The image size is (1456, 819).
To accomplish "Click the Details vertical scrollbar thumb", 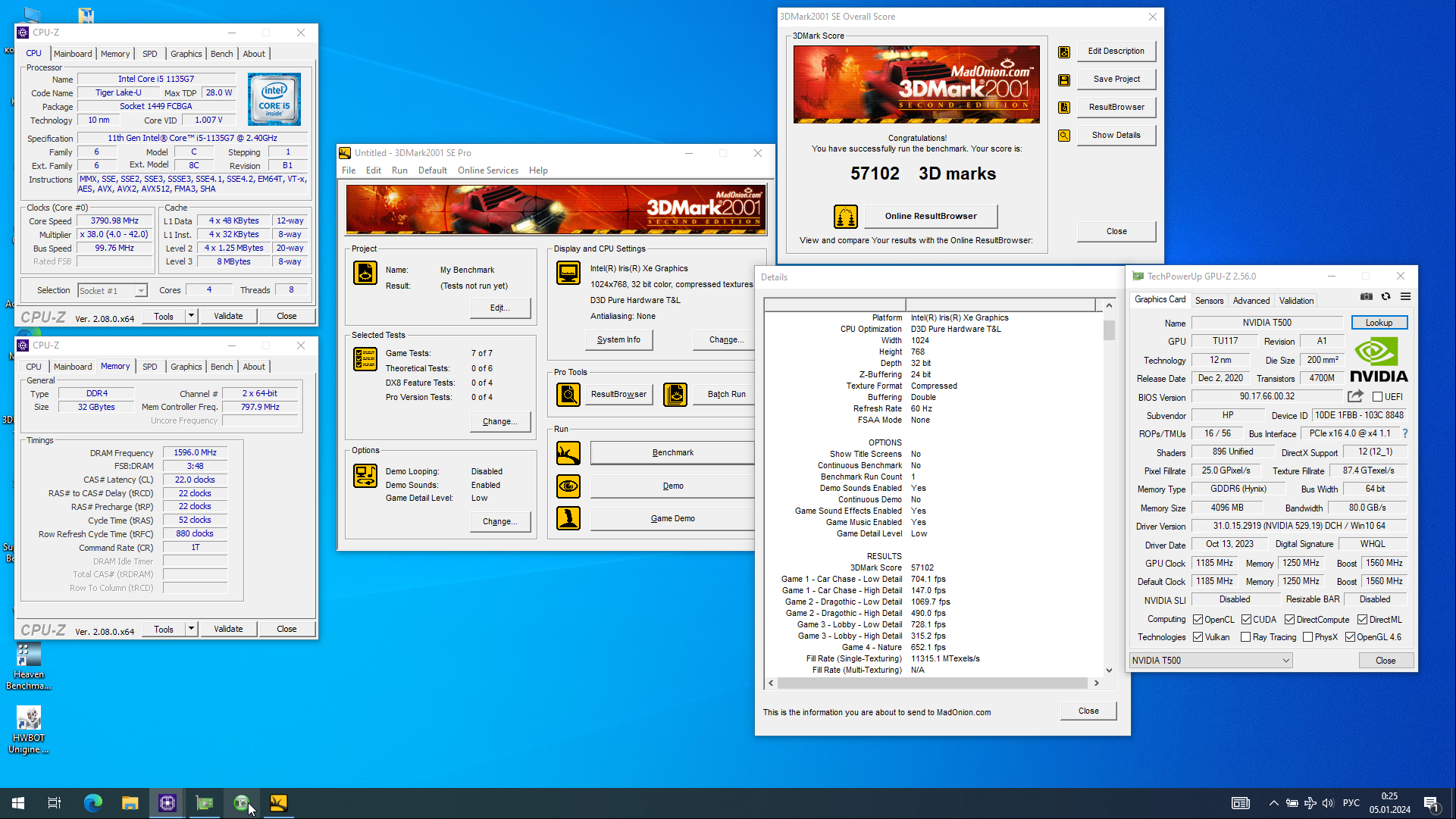I will pos(1109,330).
